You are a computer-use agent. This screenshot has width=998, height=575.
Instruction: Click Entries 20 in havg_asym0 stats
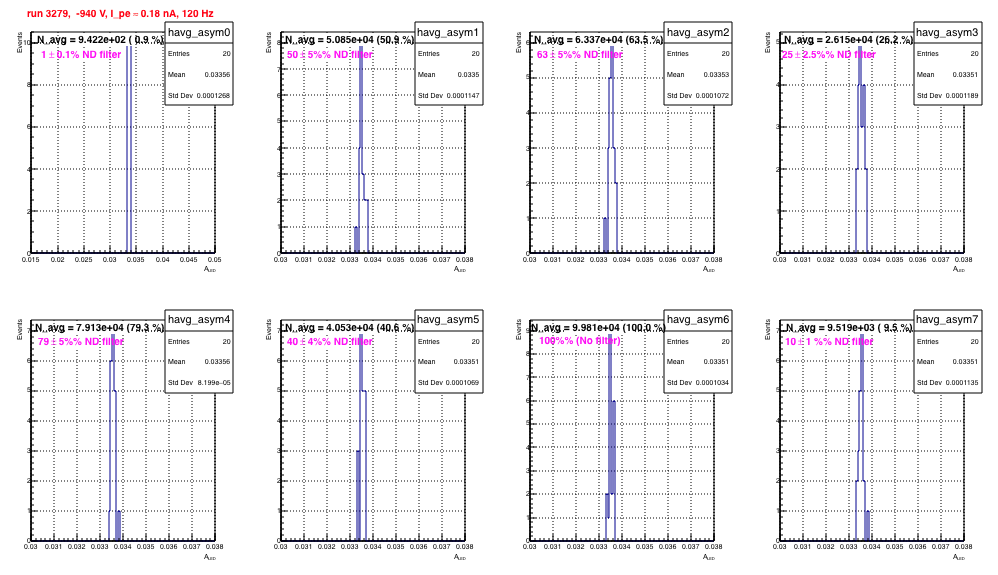[199, 53]
